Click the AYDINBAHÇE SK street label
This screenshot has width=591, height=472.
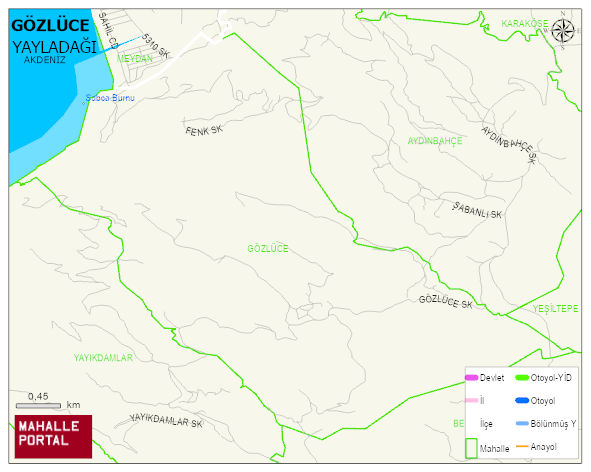(508, 145)
